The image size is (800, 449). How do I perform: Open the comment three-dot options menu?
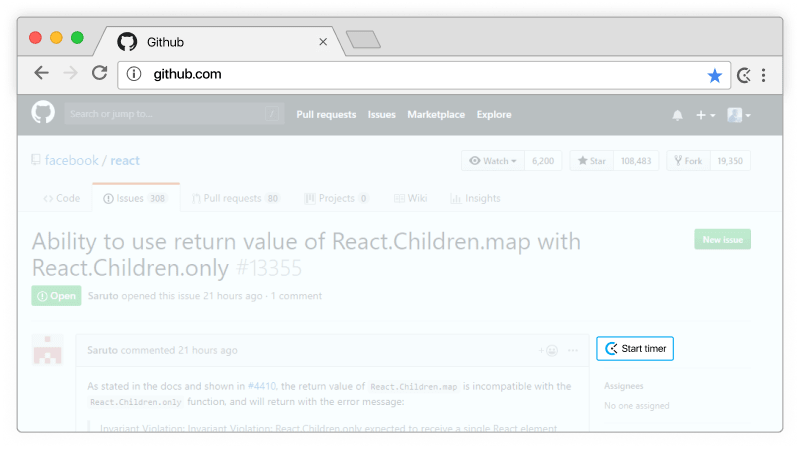click(573, 351)
